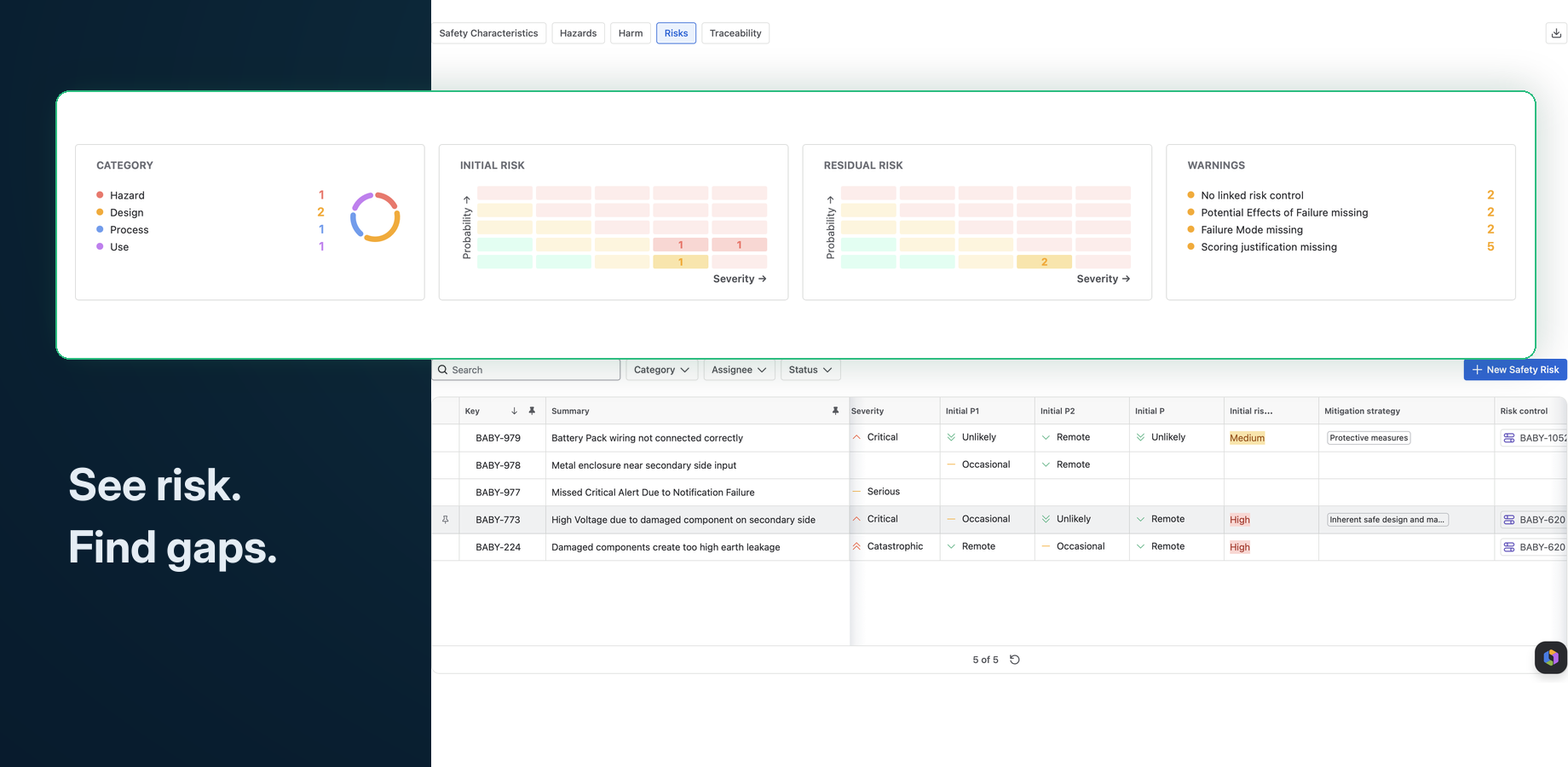Click the Severity arrow in Residual Risk chart
This screenshot has height=767, width=1568.
(1126, 279)
